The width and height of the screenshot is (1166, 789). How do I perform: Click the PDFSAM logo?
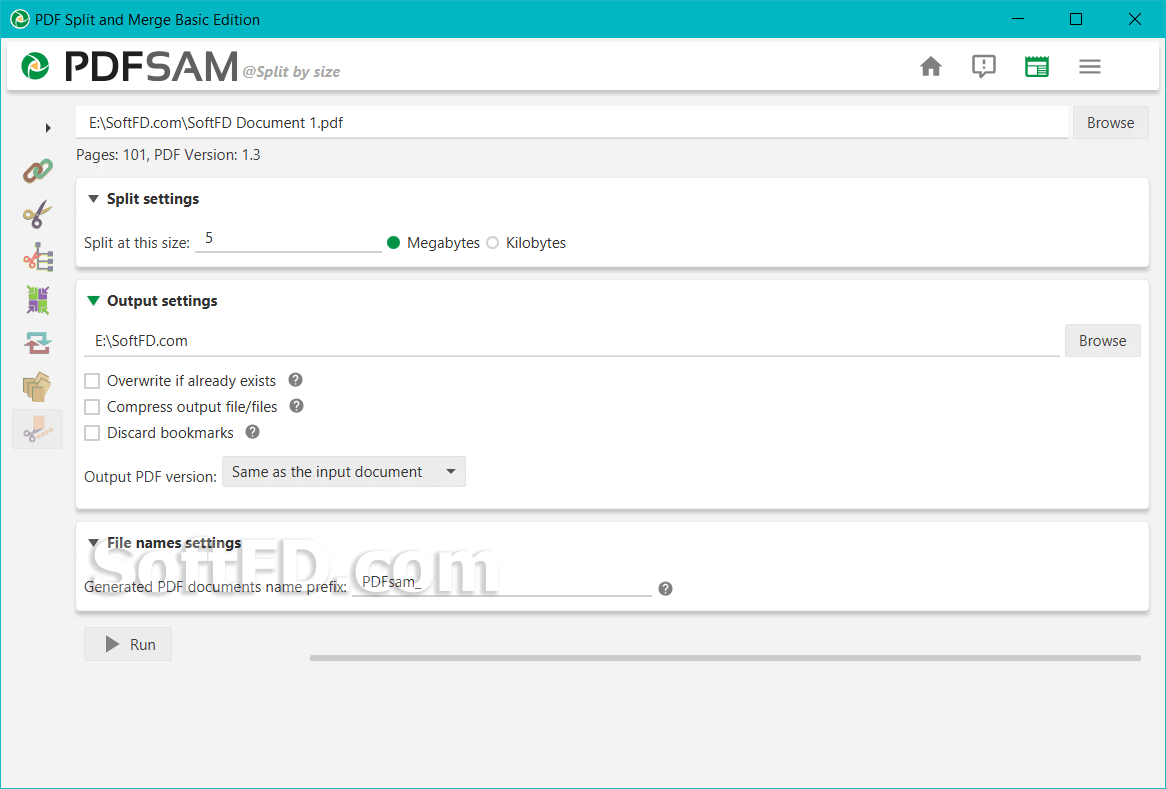(x=129, y=66)
